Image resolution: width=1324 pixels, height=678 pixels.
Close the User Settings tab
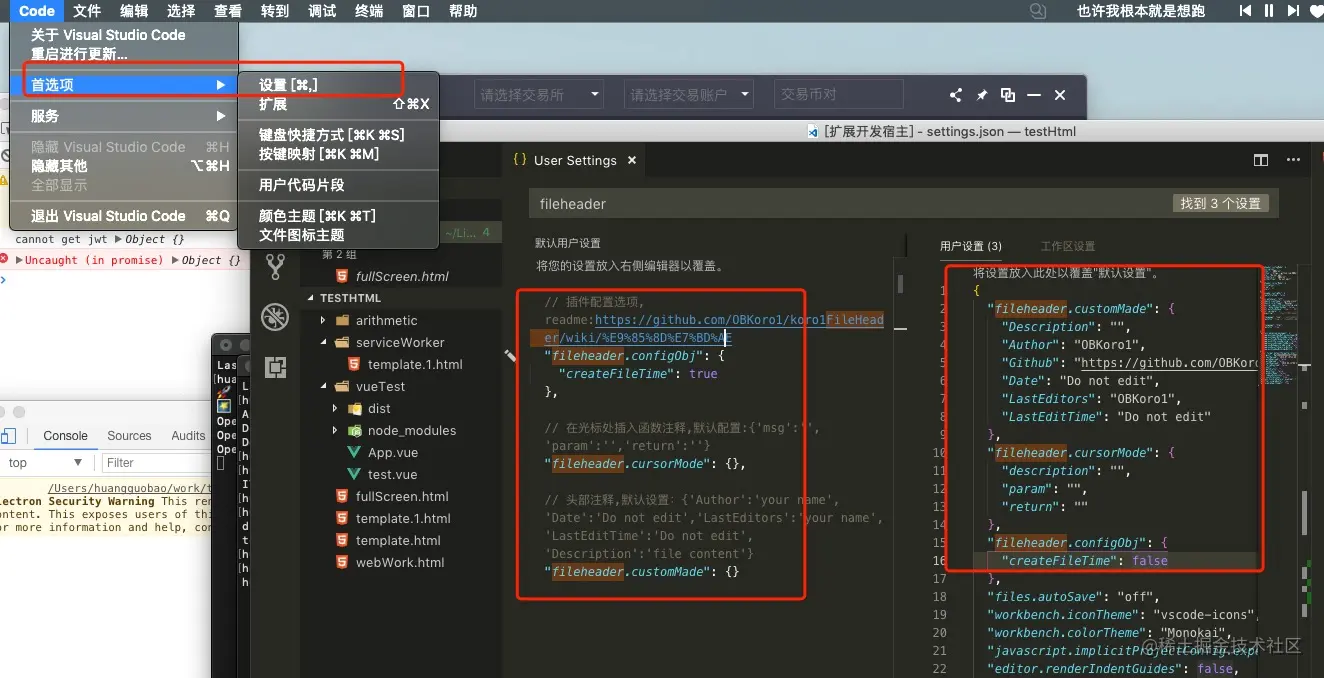631,160
